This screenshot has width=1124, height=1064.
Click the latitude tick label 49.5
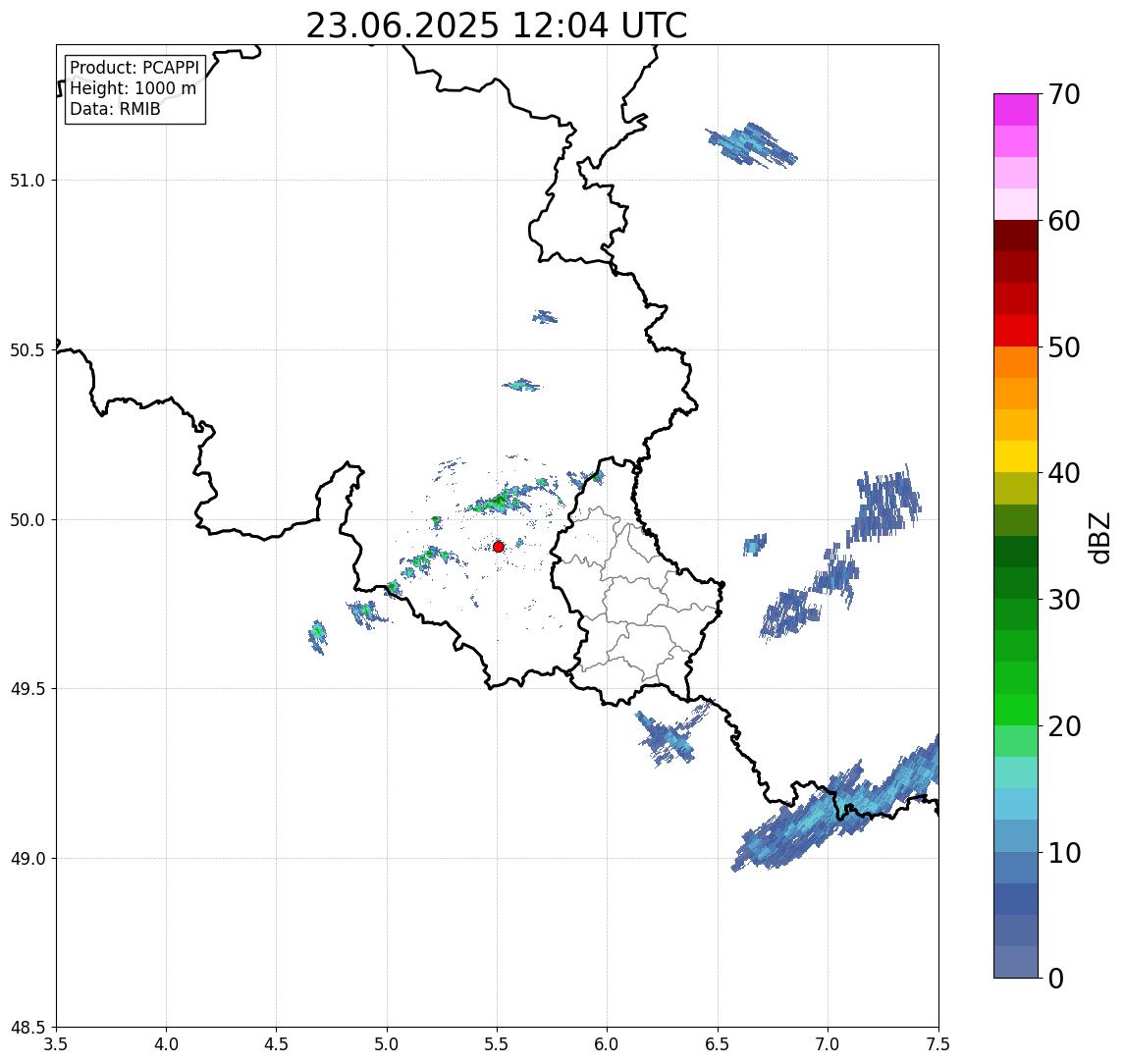[x=27, y=689]
